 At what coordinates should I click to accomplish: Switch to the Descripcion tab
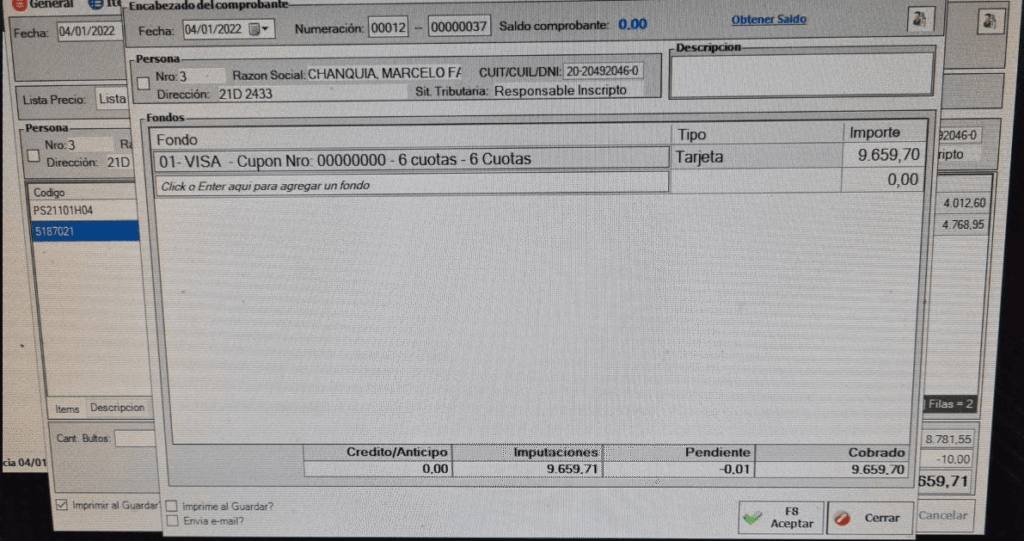117,408
